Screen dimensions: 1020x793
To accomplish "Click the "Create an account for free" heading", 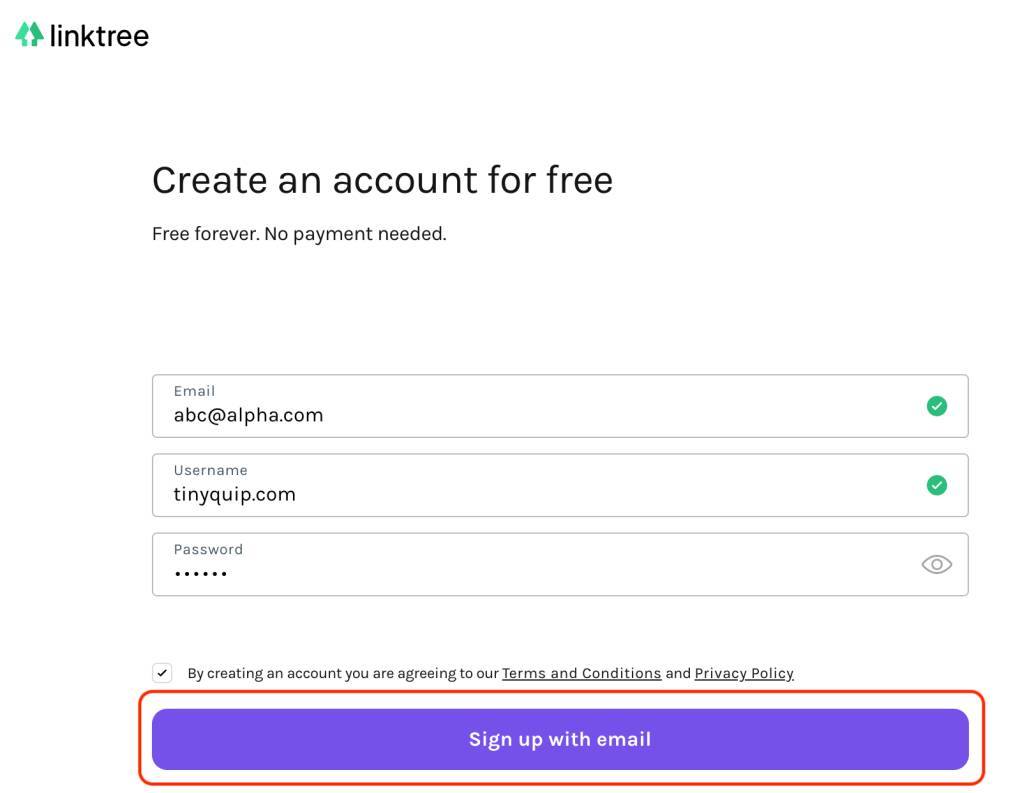I will pos(382,180).
